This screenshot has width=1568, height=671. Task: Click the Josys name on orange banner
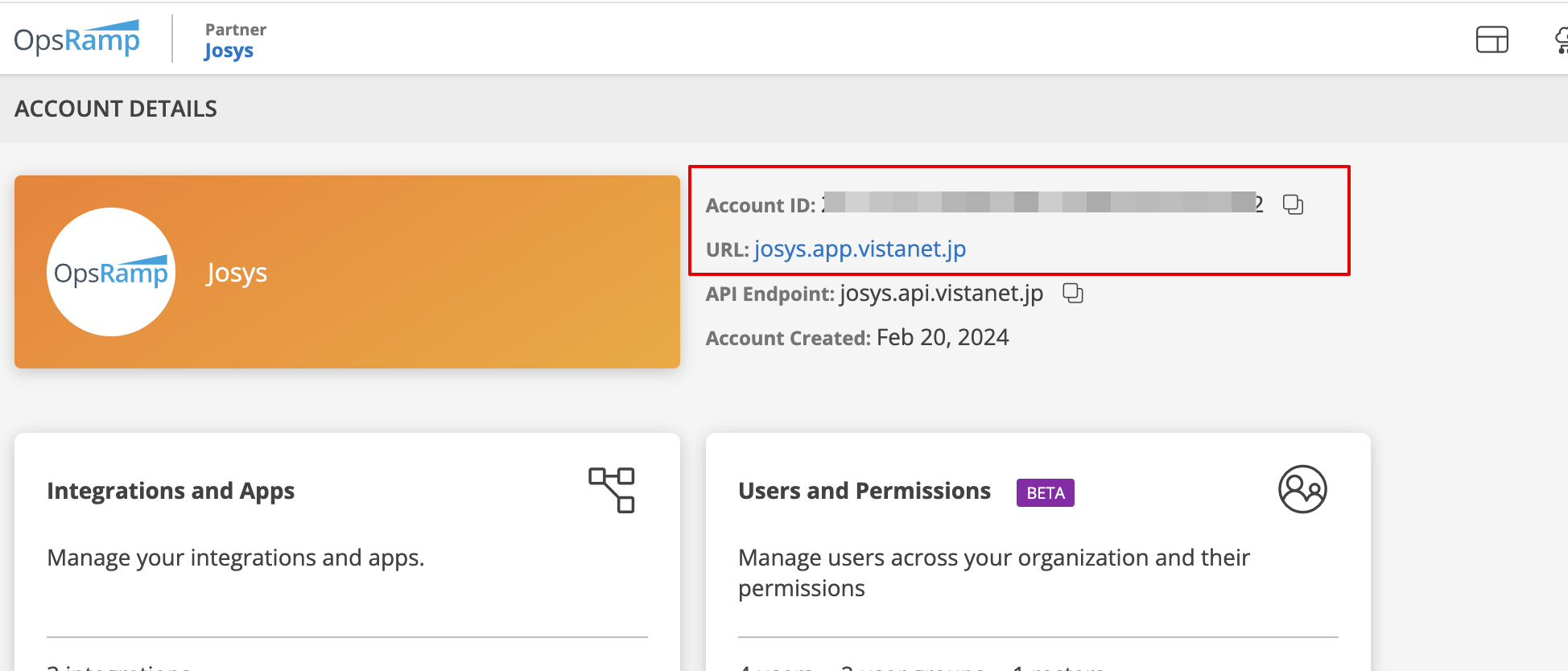[237, 274]
